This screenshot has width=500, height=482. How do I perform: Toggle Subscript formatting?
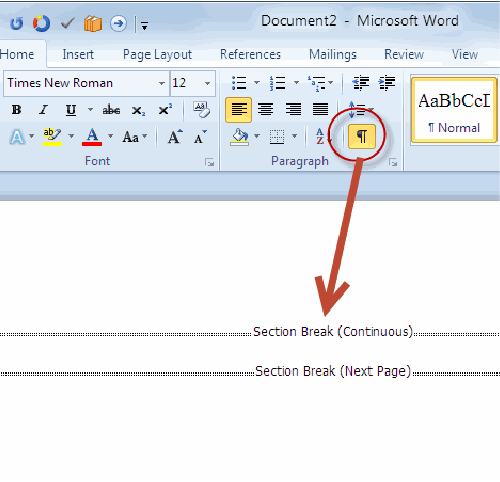point(138,110)
